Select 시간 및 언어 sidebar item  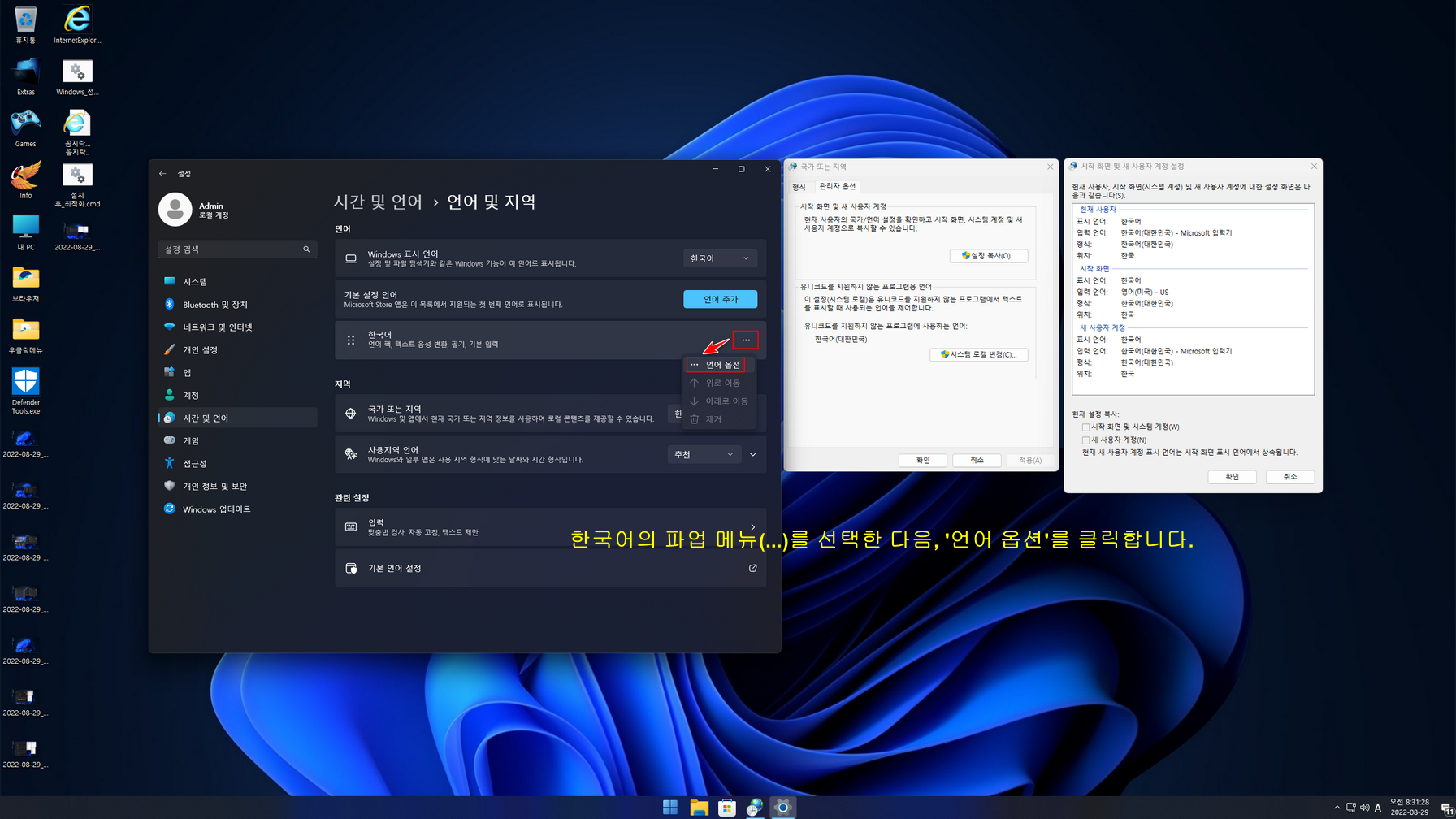tap(236, 418)
